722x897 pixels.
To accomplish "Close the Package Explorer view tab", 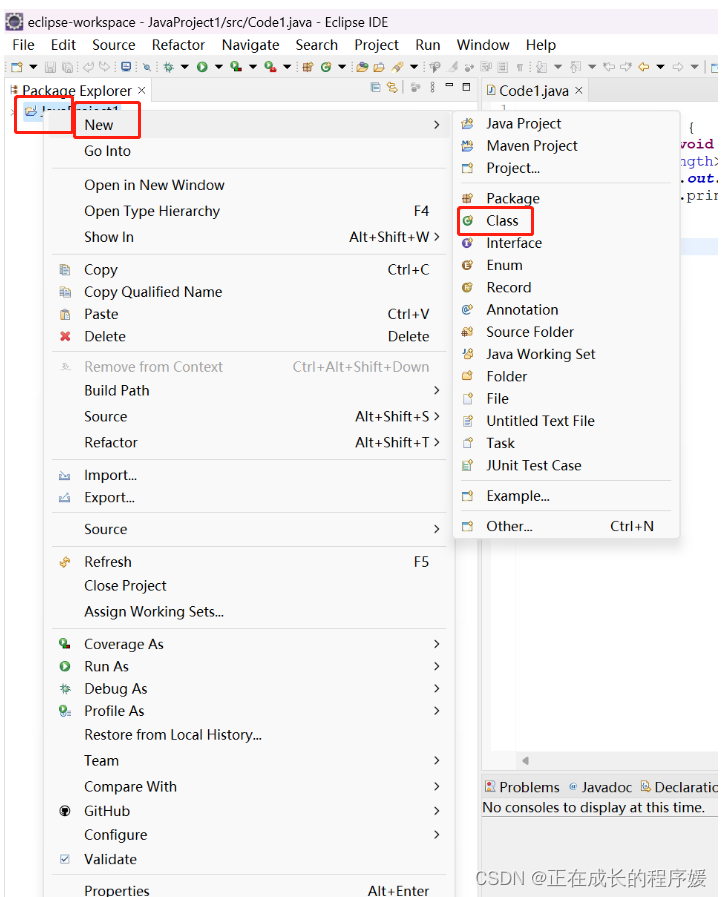I will tap(141, 90).
